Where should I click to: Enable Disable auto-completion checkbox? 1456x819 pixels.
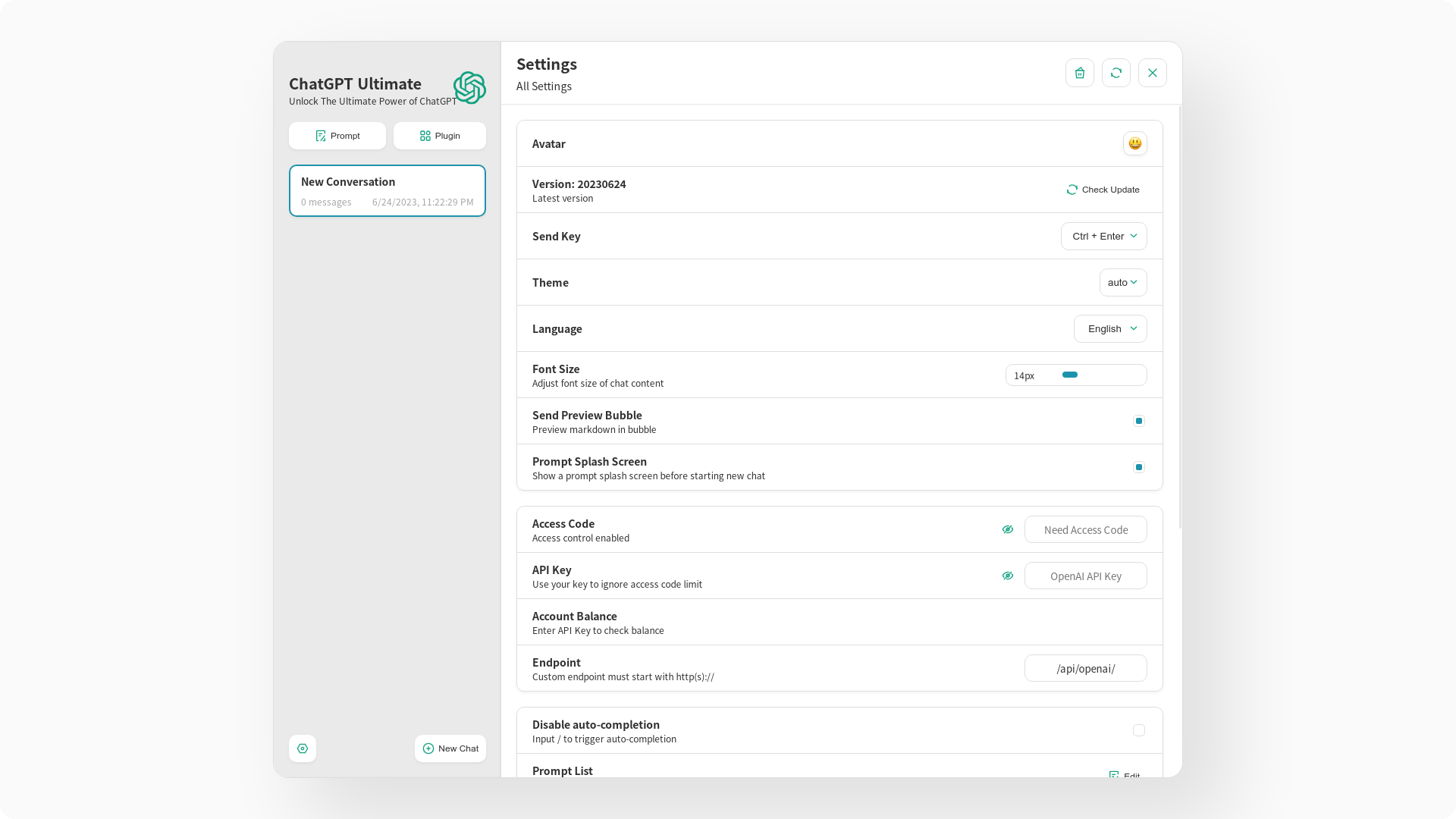(1139, 730)
